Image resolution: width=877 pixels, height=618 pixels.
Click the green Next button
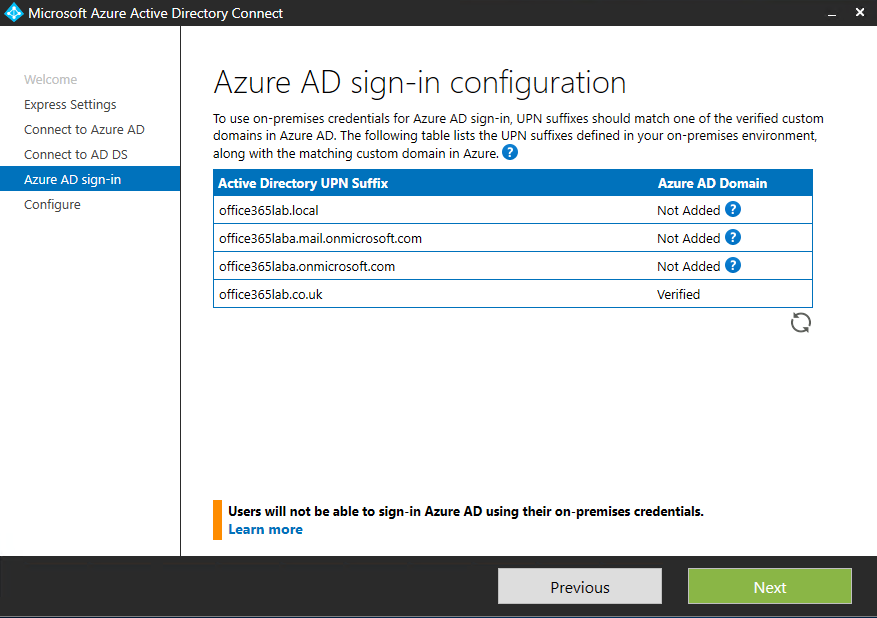click(770, 587)
